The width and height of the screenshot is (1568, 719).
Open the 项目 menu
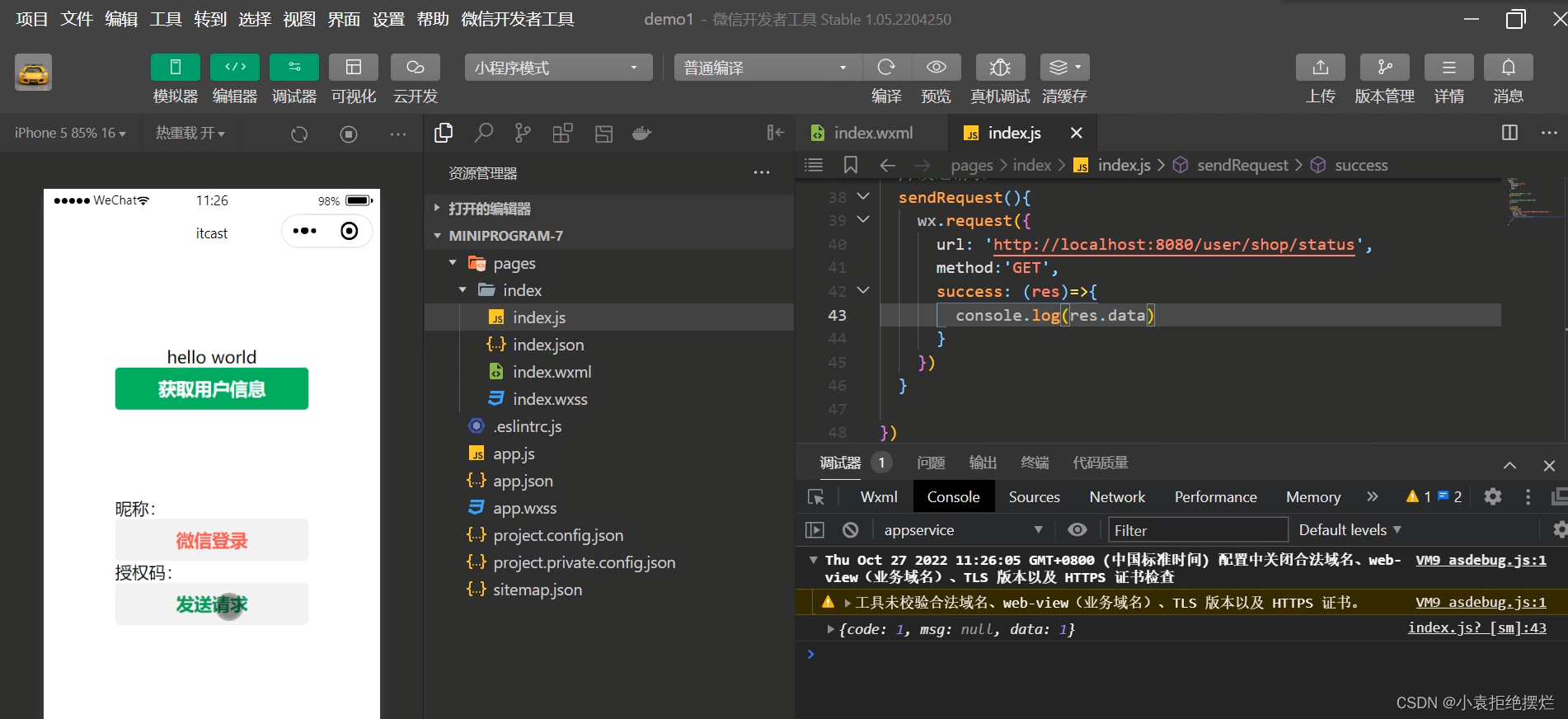coord(32,19)
